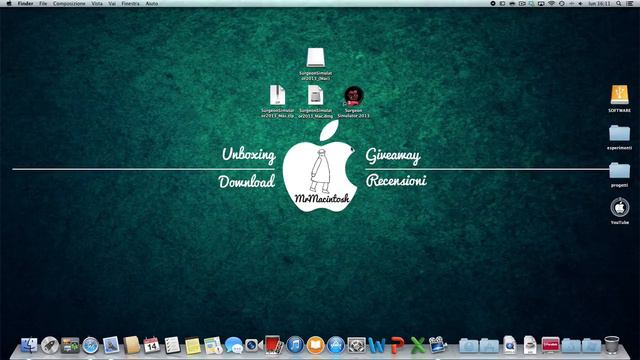This screenshot has width=640, height=360.
Task: Open the Vai menu
Action: coord(112,3)
